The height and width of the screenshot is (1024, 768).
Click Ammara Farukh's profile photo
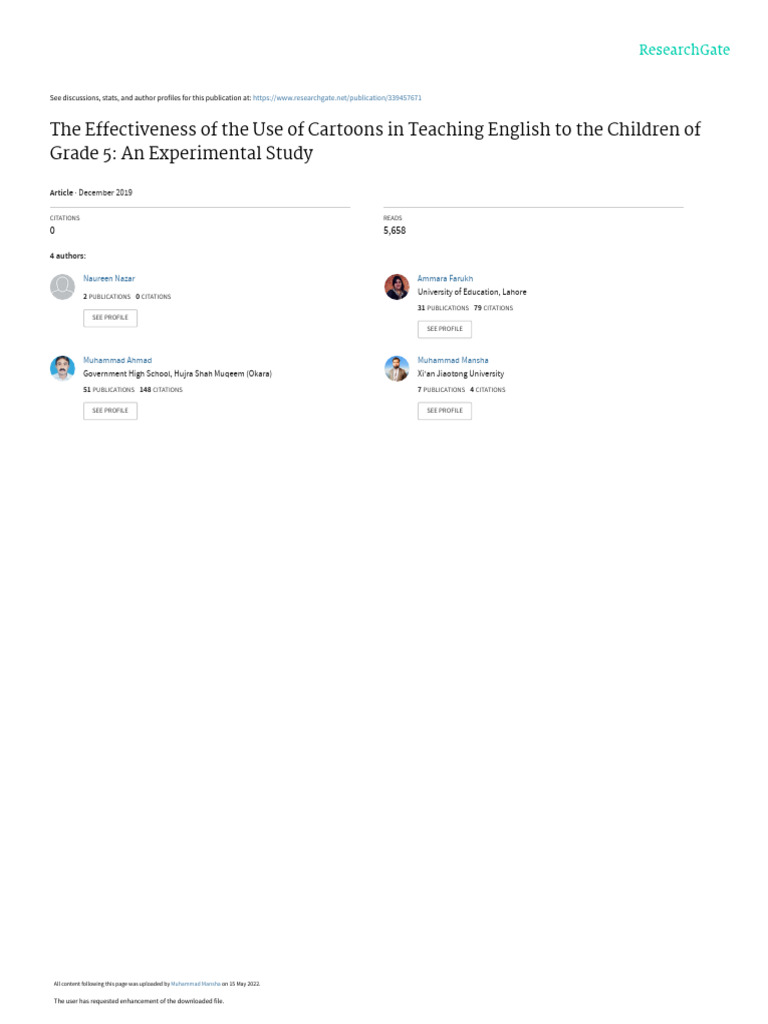tap(397, 287)
